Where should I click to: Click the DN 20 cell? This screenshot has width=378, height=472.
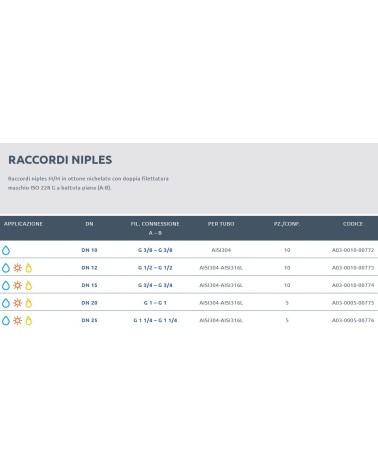coord(89,303)
